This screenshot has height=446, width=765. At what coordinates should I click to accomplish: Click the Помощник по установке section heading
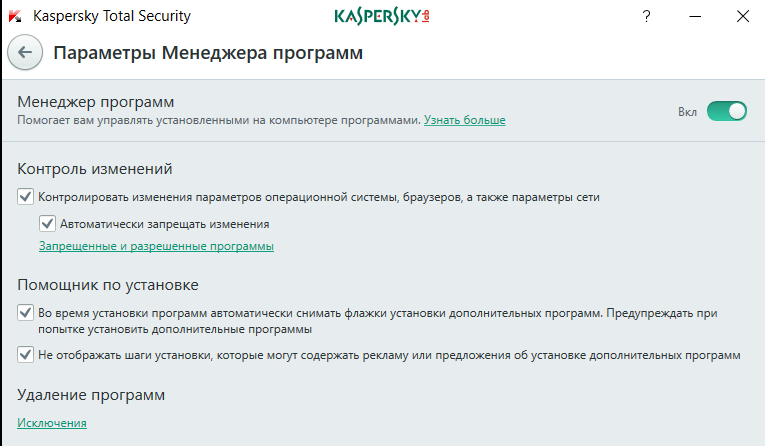pyautogui.click(x=108, y=285)
